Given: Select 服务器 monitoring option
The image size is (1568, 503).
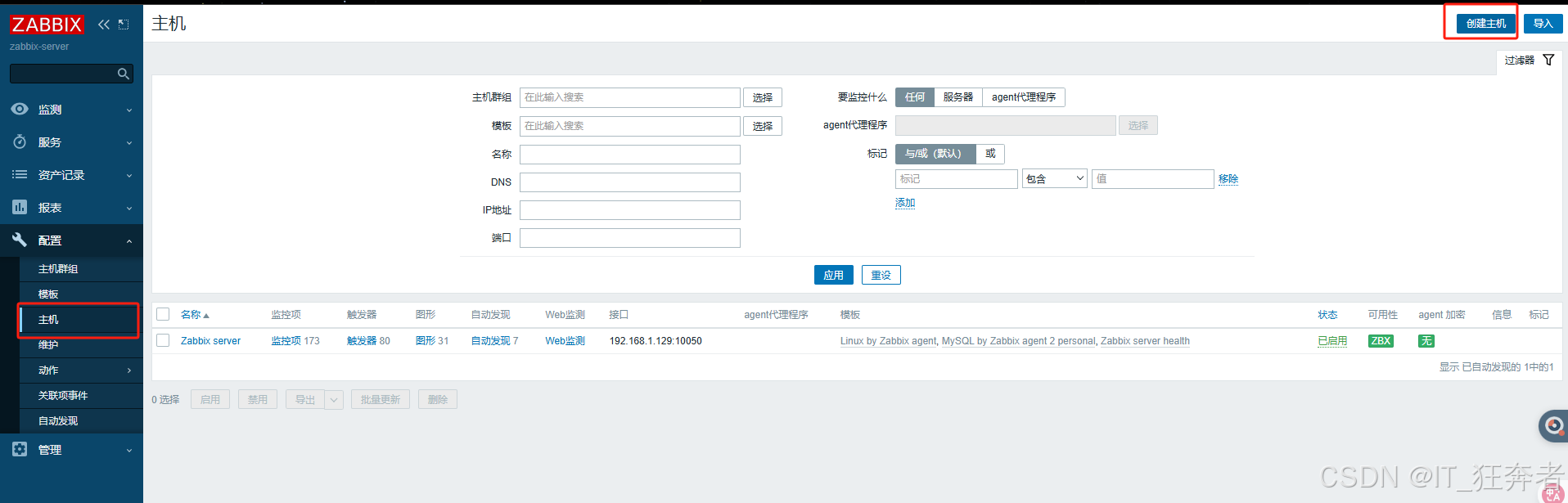Looking at the screenshot, I should (958, 97).
